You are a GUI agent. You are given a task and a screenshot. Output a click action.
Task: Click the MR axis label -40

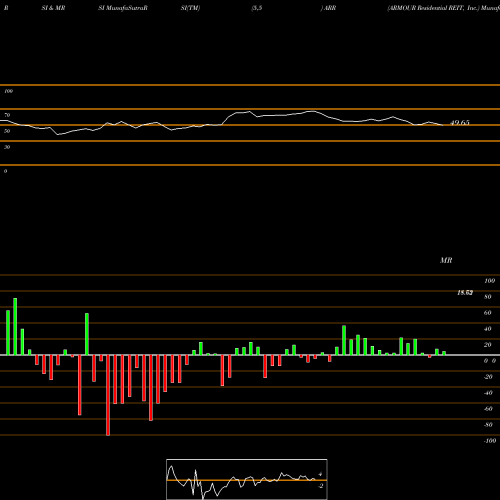click(x=488, y=393)
